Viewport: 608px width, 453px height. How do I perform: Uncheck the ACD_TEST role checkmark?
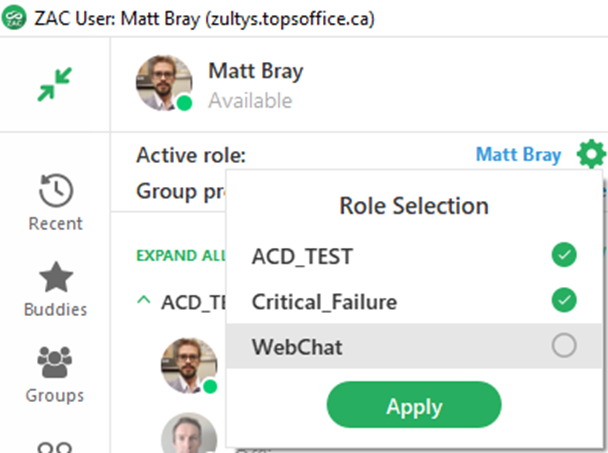pyautogui.click(x=564, y=256)
